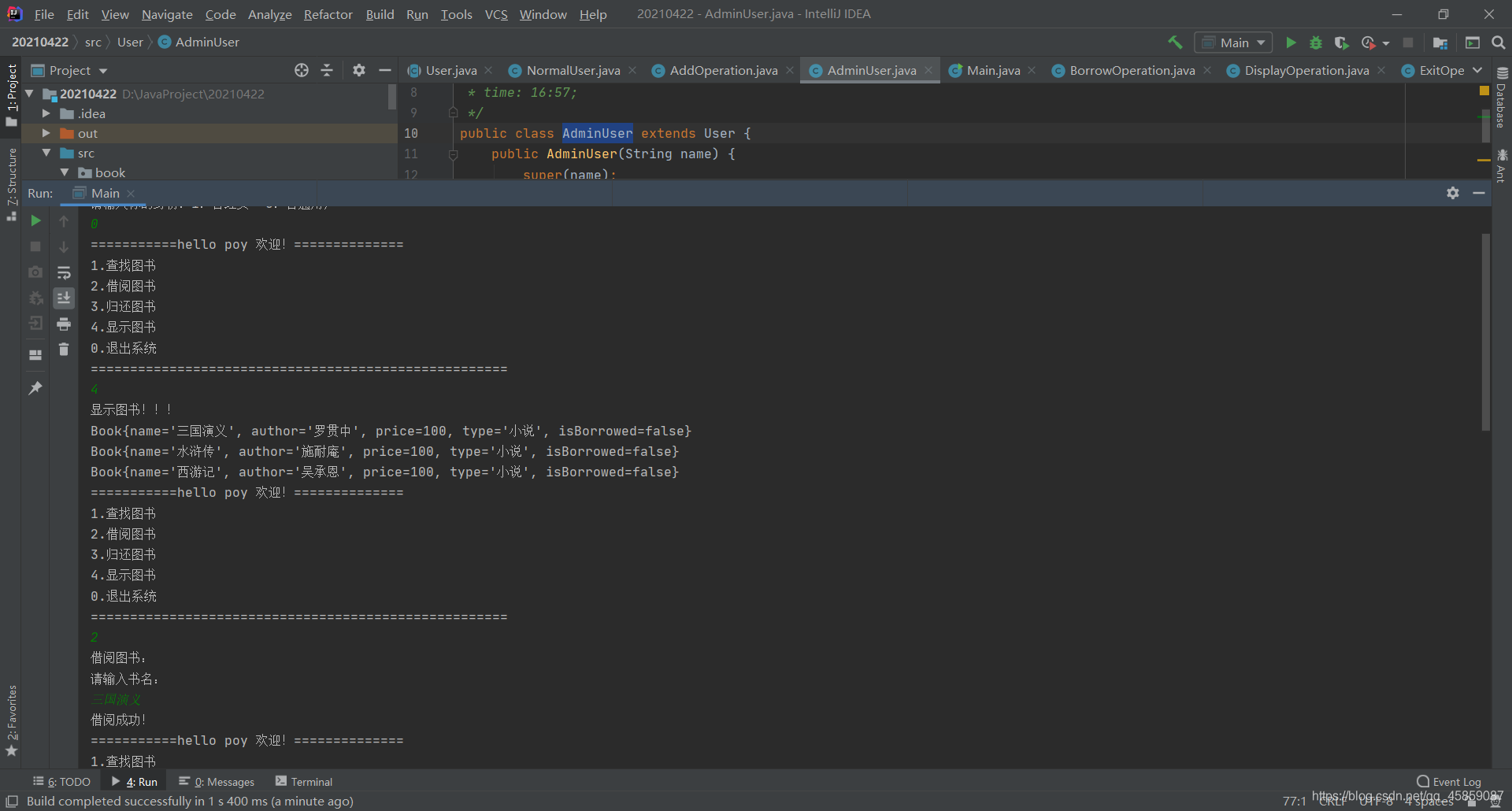Open Search Everywhere magnifier icon
This screenshot has height=811, width=1512.
pos(1499,43)
